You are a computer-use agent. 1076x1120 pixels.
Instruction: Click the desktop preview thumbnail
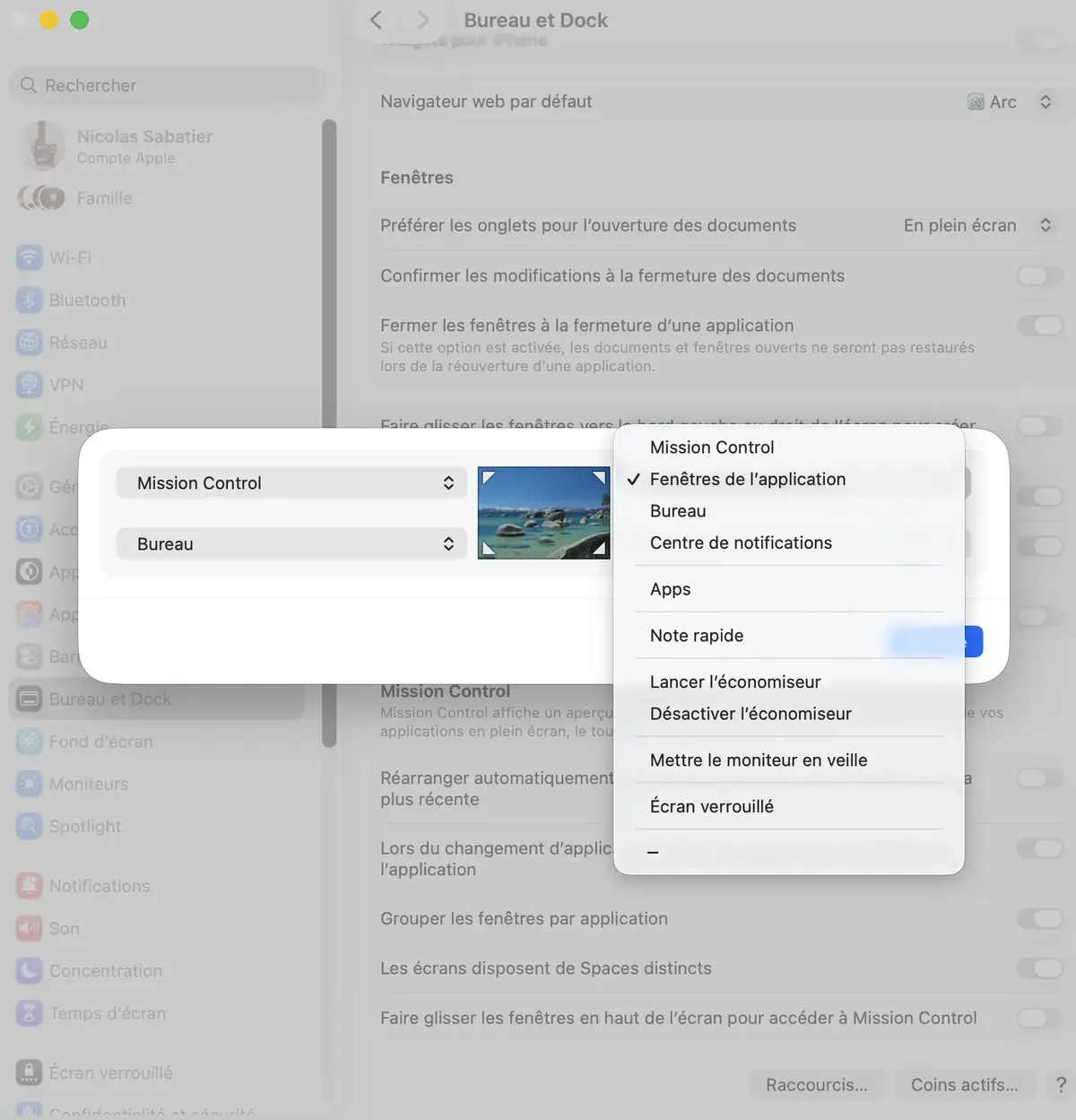tap(543, 512)
